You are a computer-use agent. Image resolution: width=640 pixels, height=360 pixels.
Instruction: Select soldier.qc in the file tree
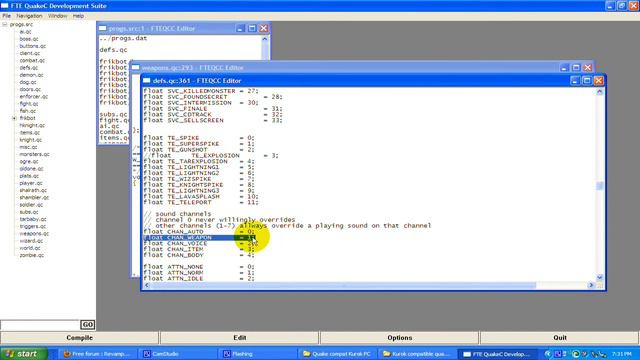pos(31,205)
